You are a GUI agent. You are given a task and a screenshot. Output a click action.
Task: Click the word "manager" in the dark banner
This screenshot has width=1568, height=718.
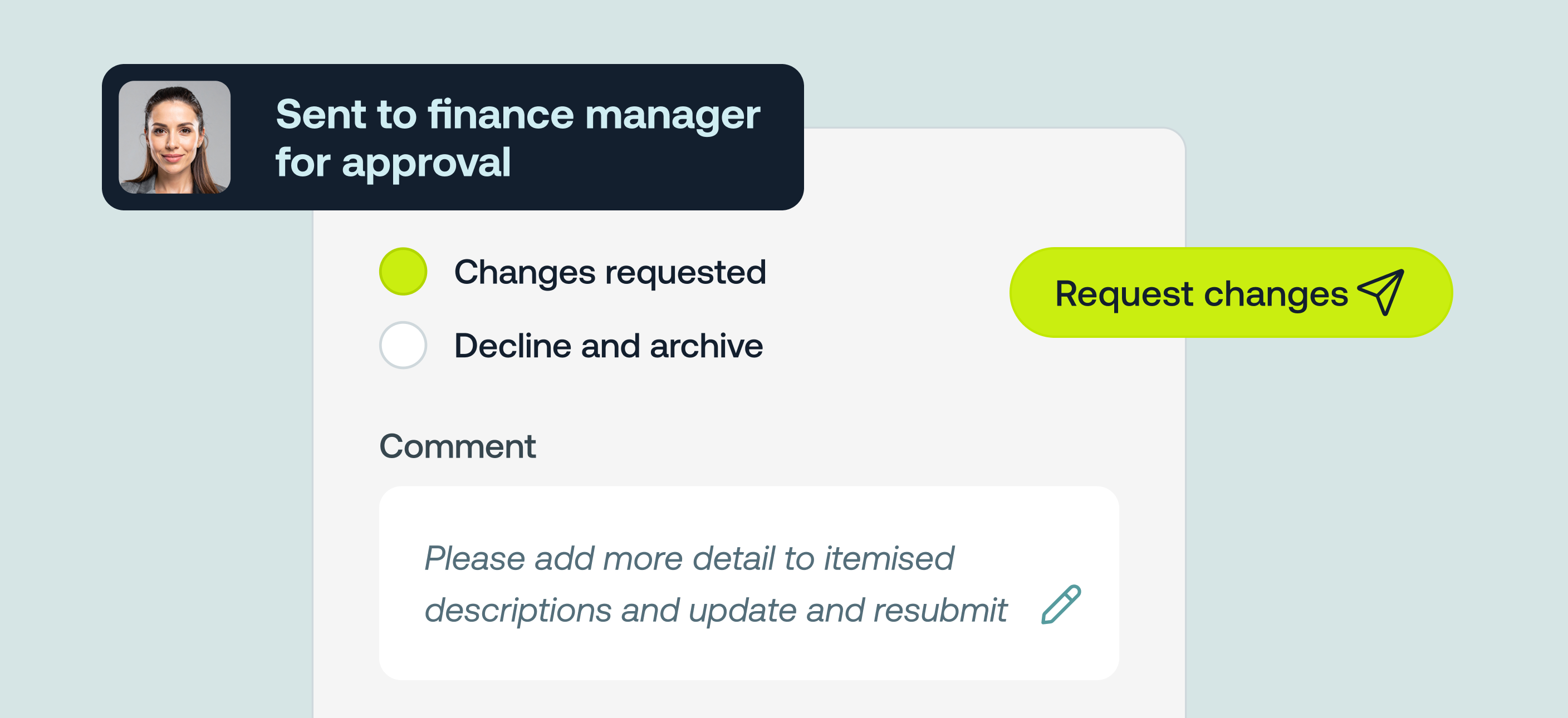pyautogui.click(x=673, y=115)
